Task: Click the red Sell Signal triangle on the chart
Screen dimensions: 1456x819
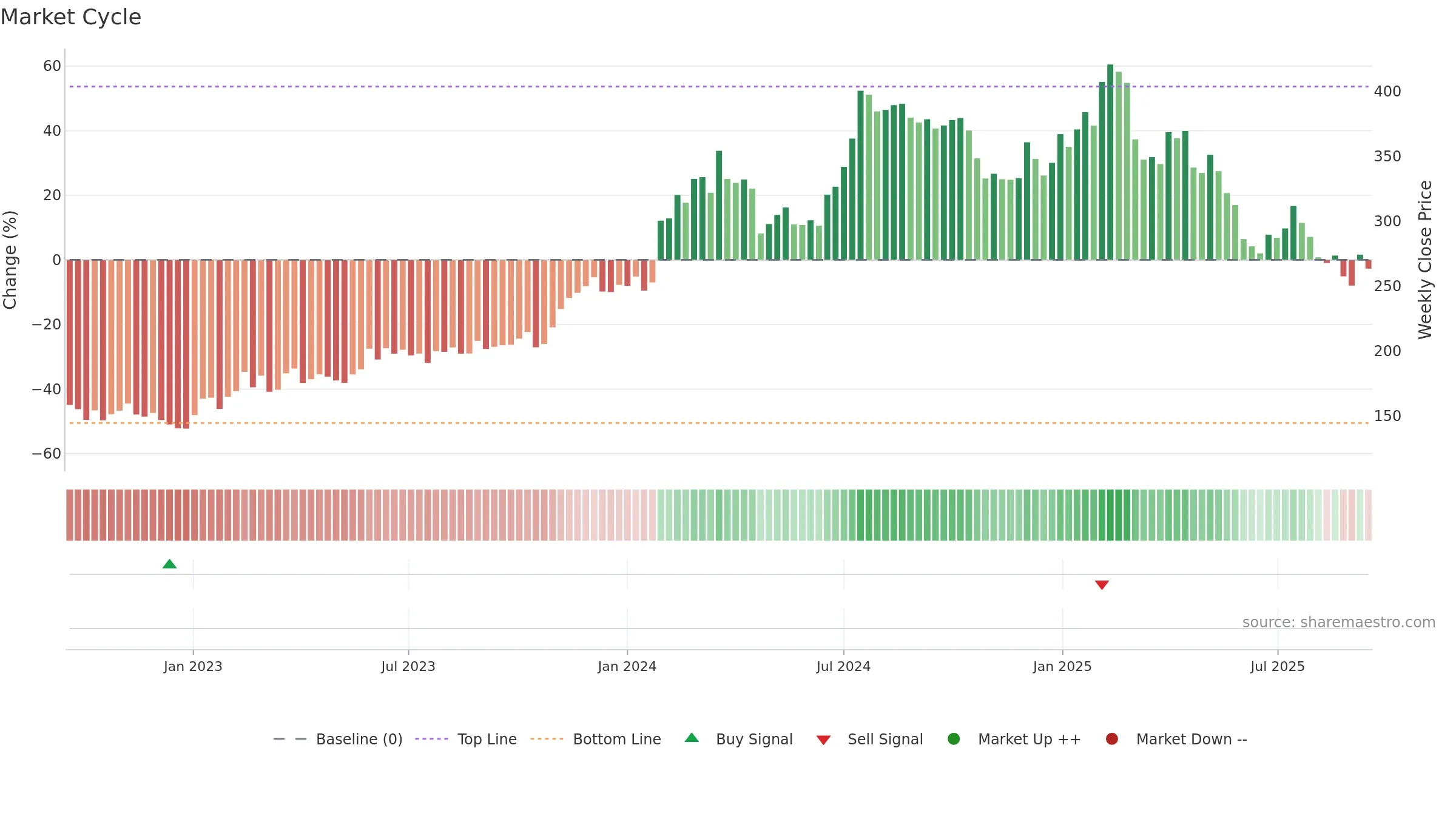Action: 1102,585
